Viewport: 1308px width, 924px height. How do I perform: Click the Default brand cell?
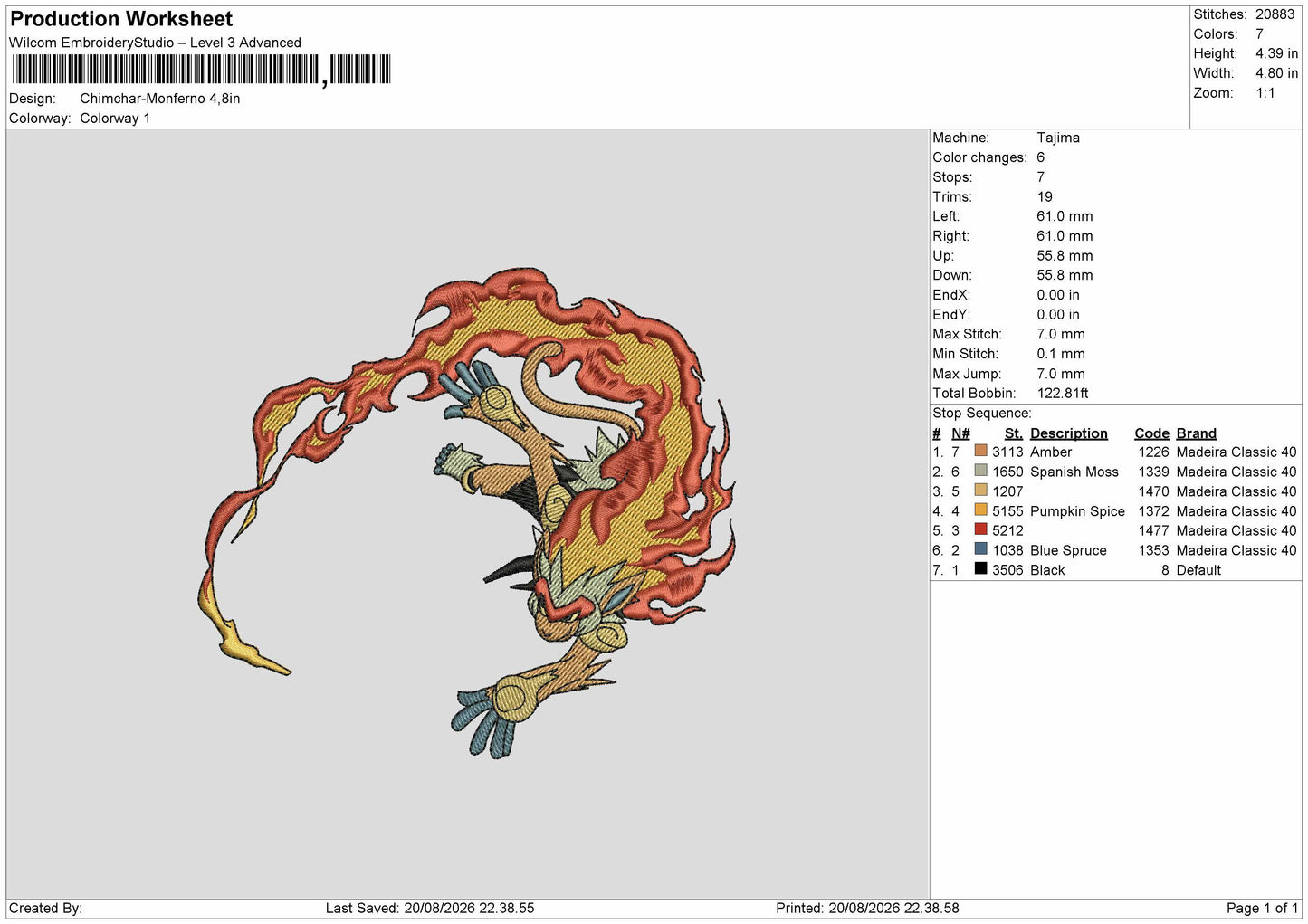(1198, 570)
